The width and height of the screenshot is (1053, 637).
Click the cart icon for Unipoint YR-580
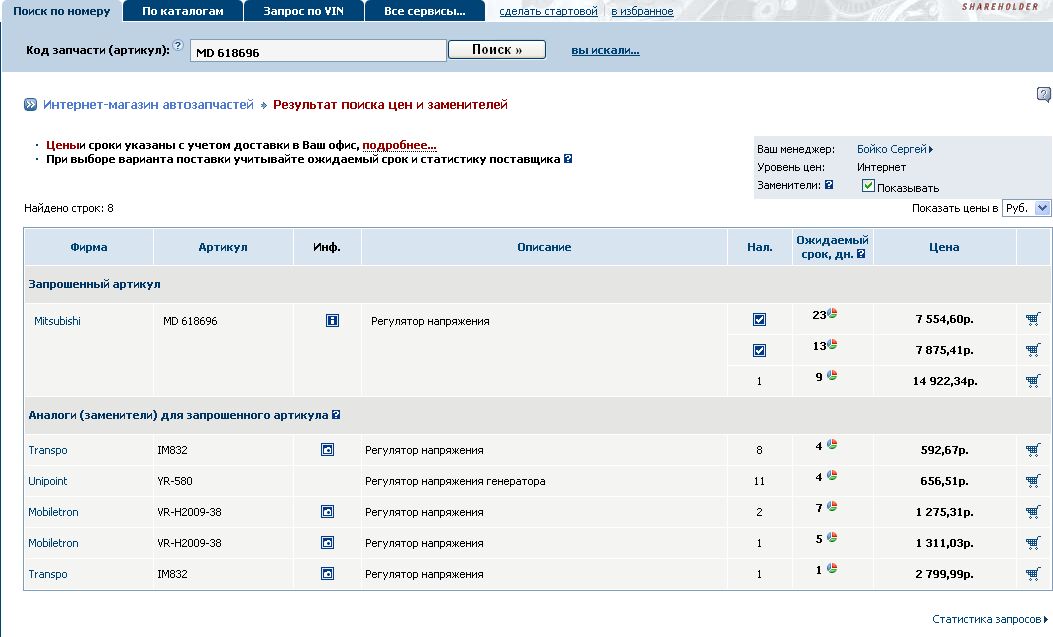(x=1033, y=481)
